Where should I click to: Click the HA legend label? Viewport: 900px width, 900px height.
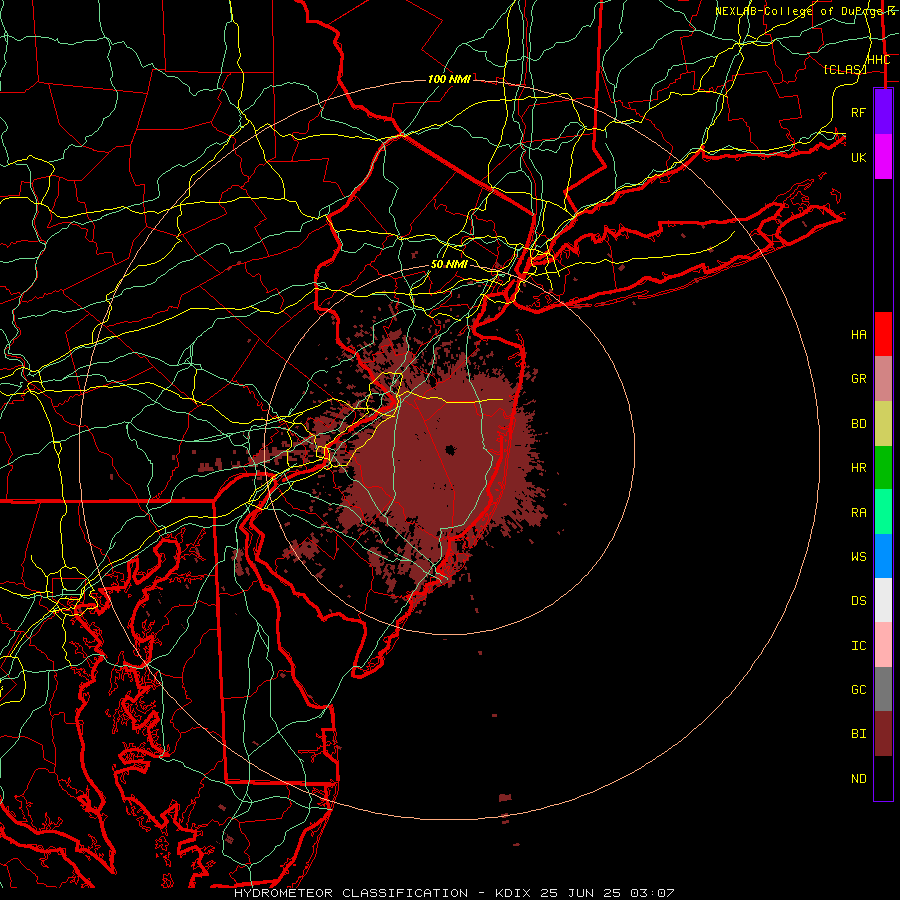[859, 335]
